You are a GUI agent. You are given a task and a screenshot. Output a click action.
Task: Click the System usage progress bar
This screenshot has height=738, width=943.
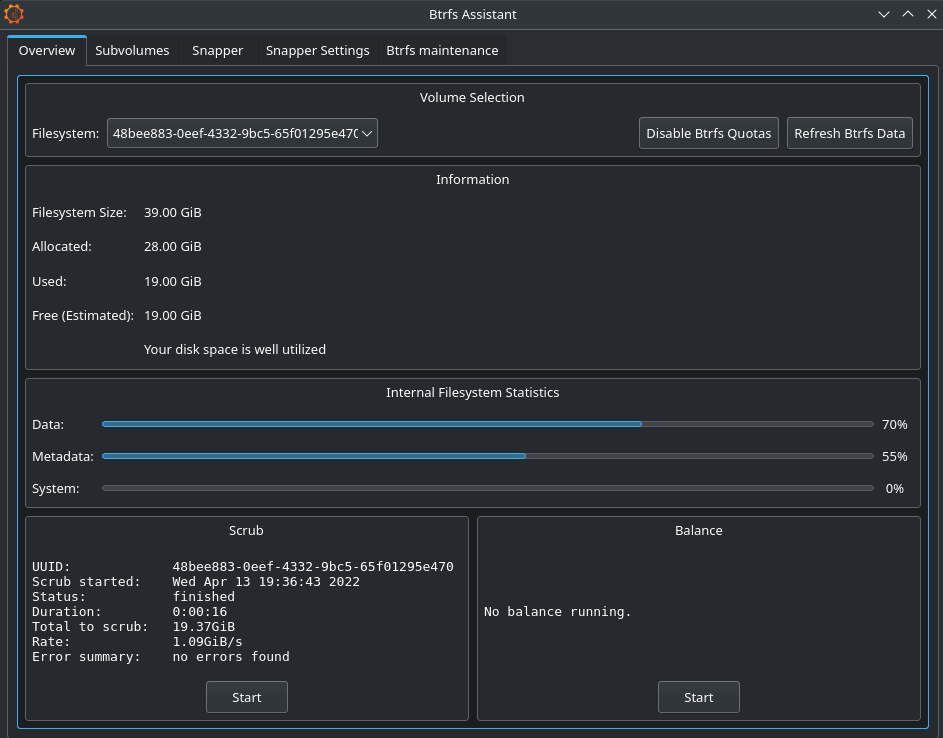click(x=487, y=488)
